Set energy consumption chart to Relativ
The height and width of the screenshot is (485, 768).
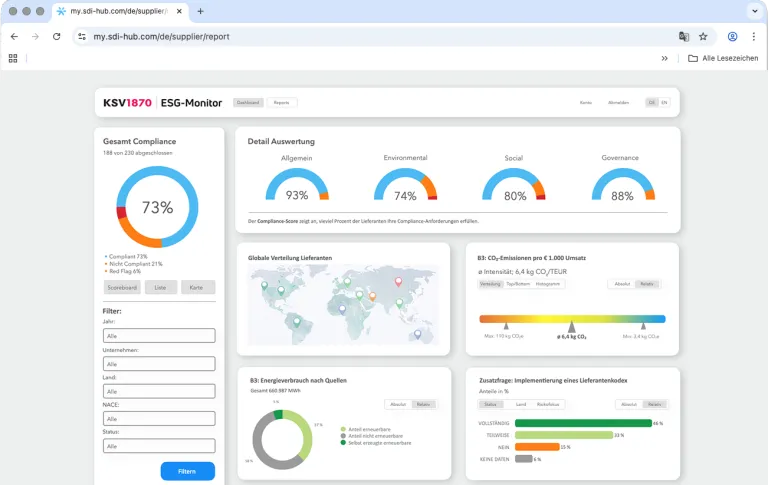pyautogui.click(x=424, y=404)
